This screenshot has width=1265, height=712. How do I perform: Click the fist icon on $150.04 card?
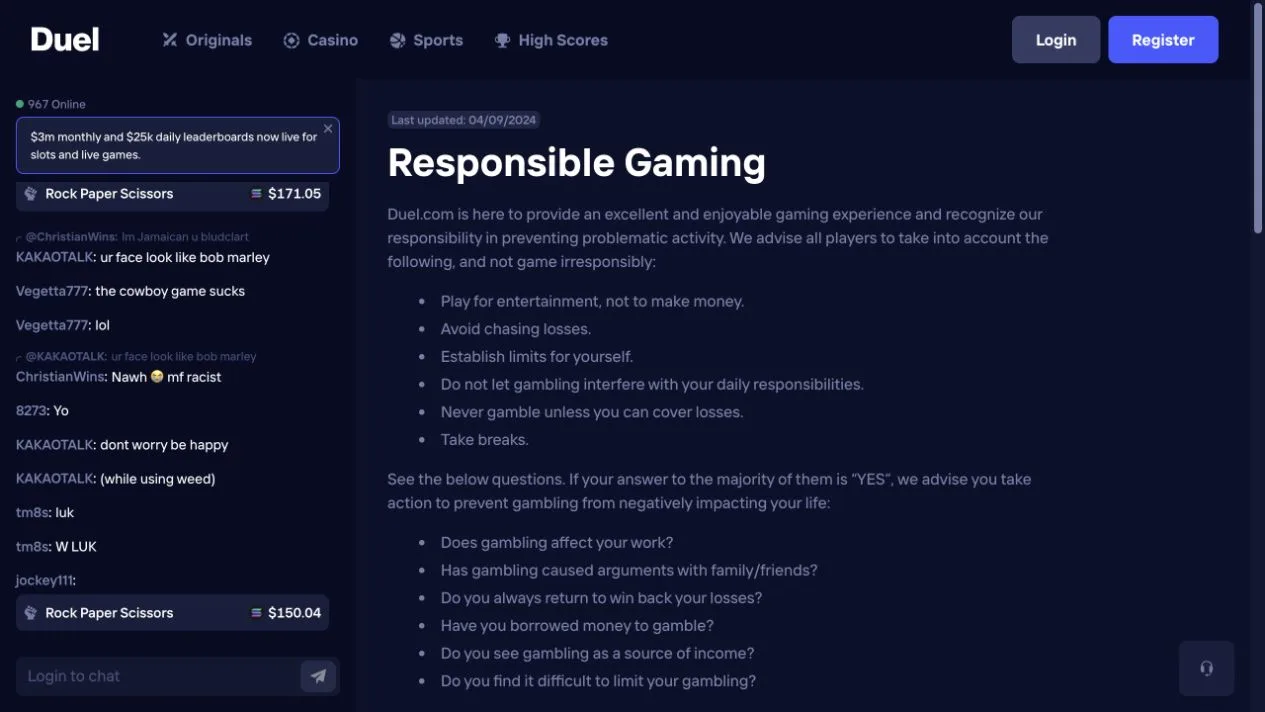[x=31, y=613]
